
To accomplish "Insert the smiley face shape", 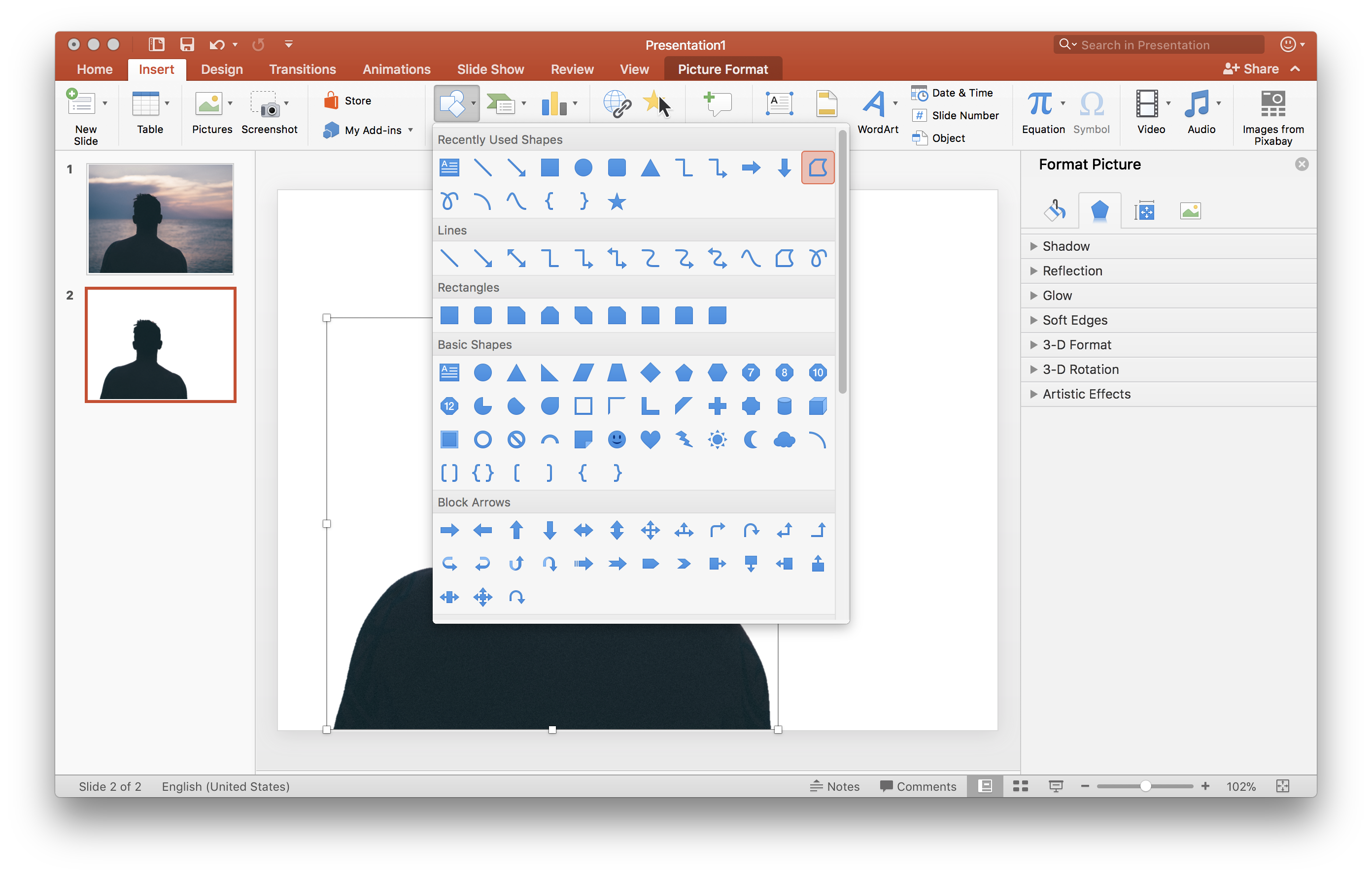I will click(x=617, y=439).
